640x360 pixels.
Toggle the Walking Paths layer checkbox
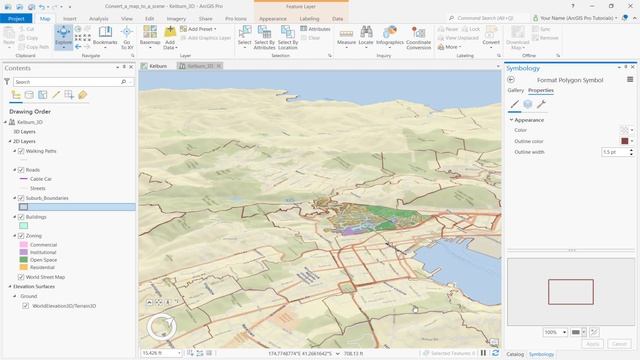(21, 151)
